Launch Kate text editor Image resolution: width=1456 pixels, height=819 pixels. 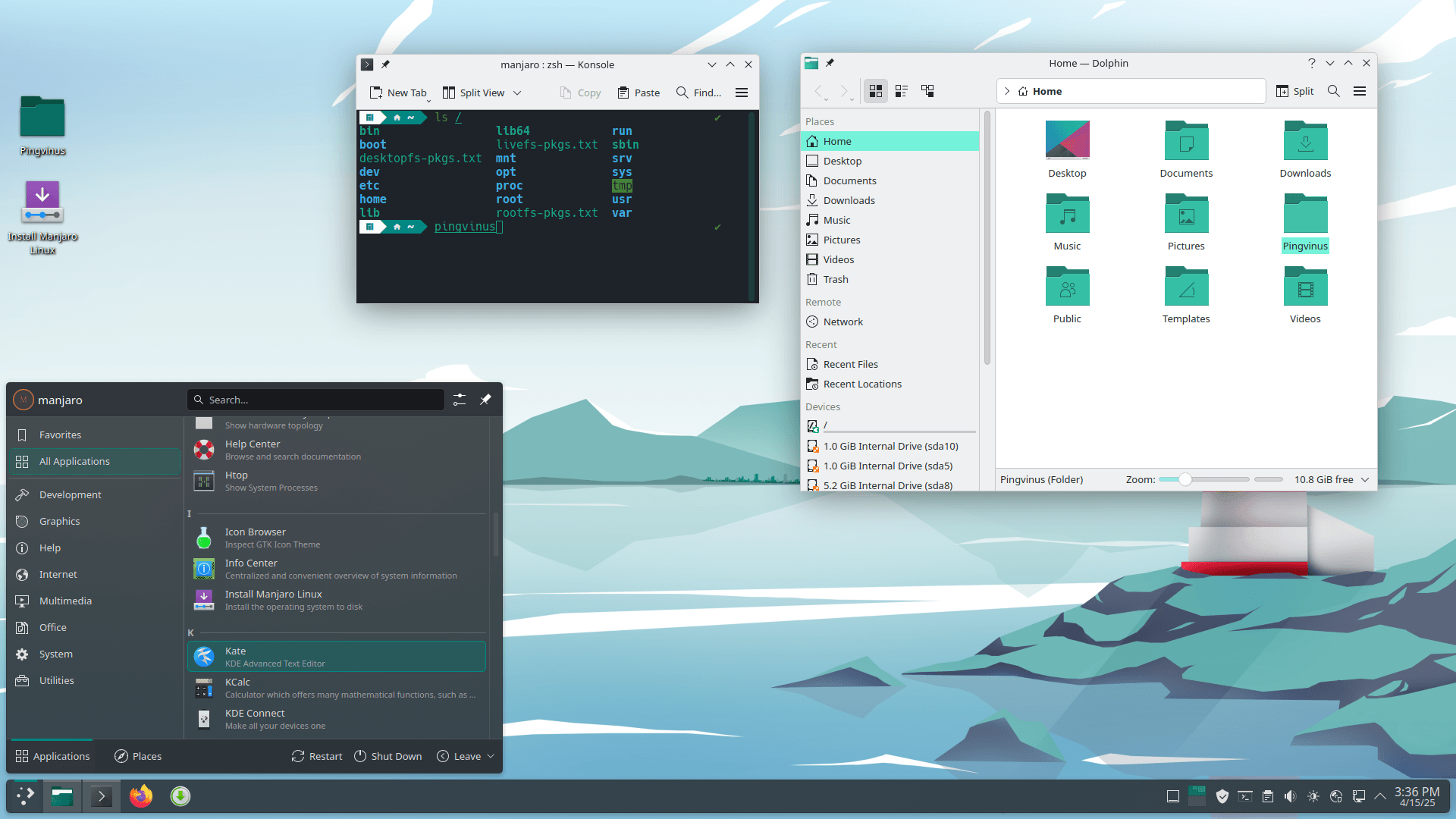[x=337, y=657]
